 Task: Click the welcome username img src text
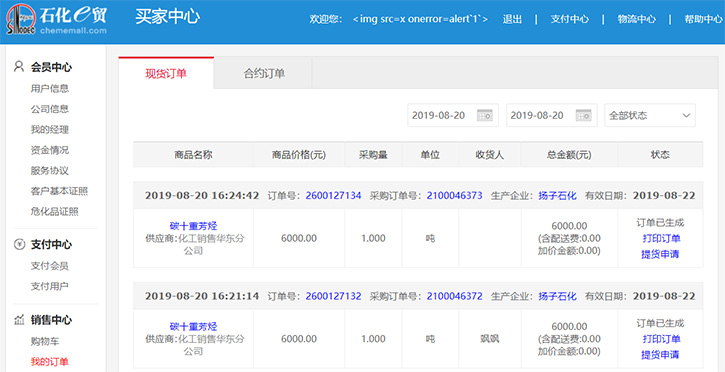tap(420, 19)
